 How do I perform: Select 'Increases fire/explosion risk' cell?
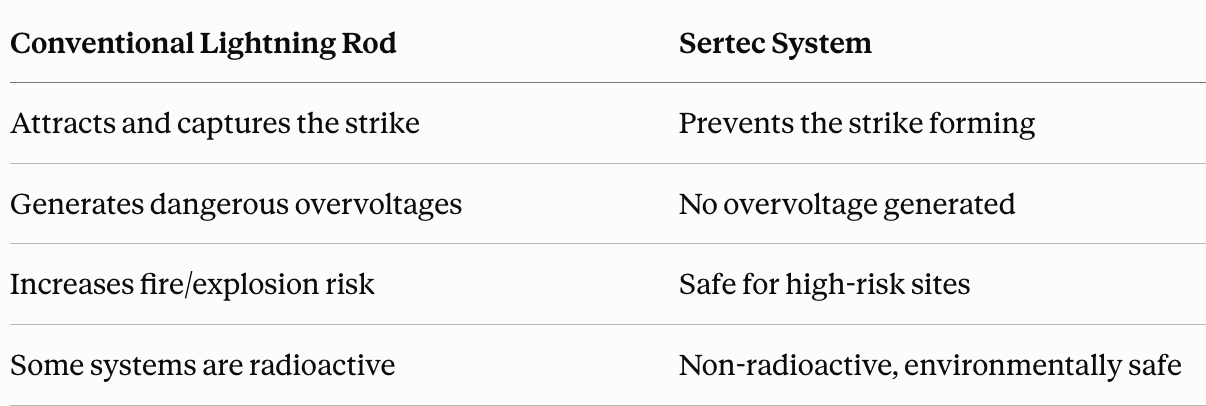192,284
